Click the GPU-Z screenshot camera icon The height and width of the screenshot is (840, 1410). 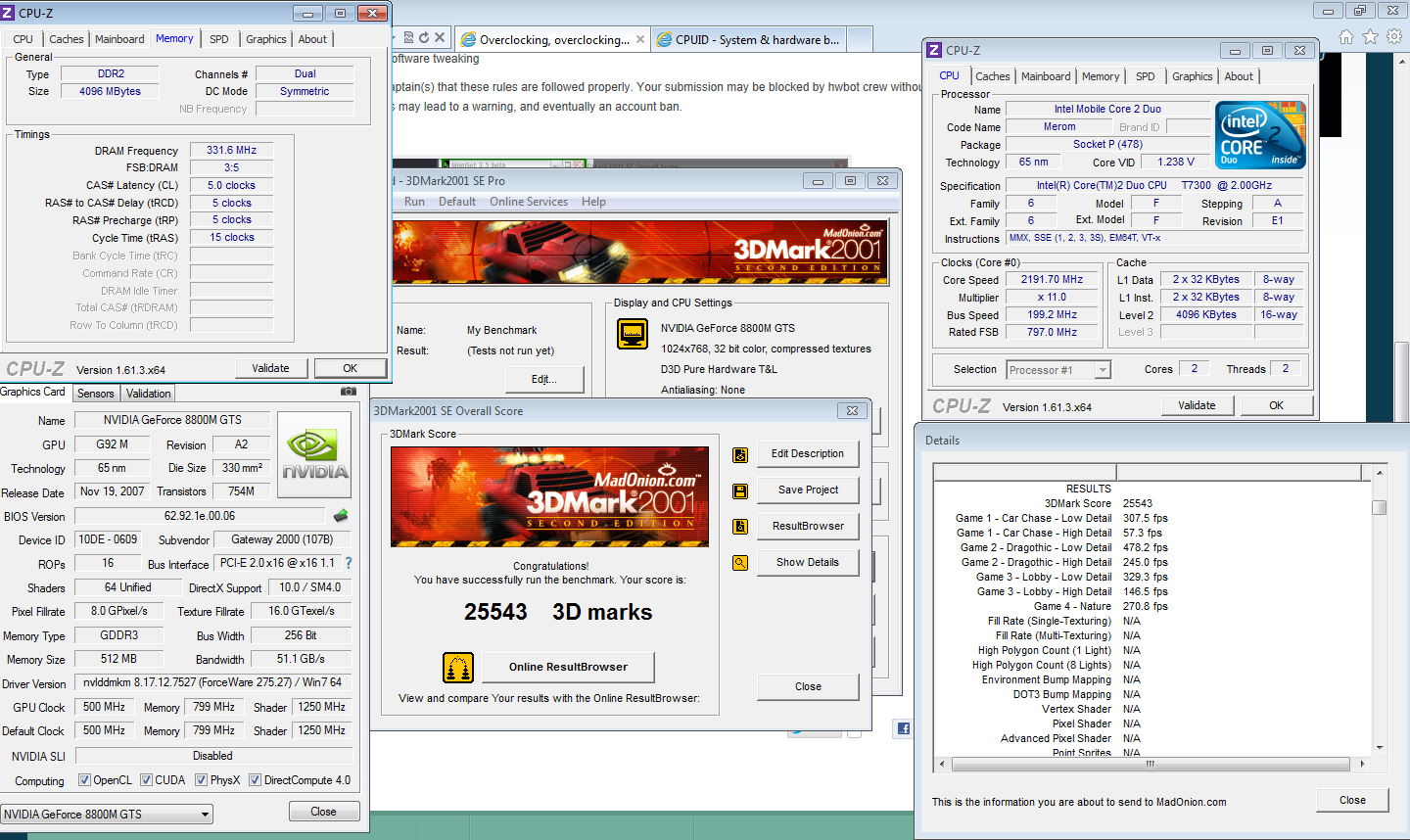click(348, 392)
